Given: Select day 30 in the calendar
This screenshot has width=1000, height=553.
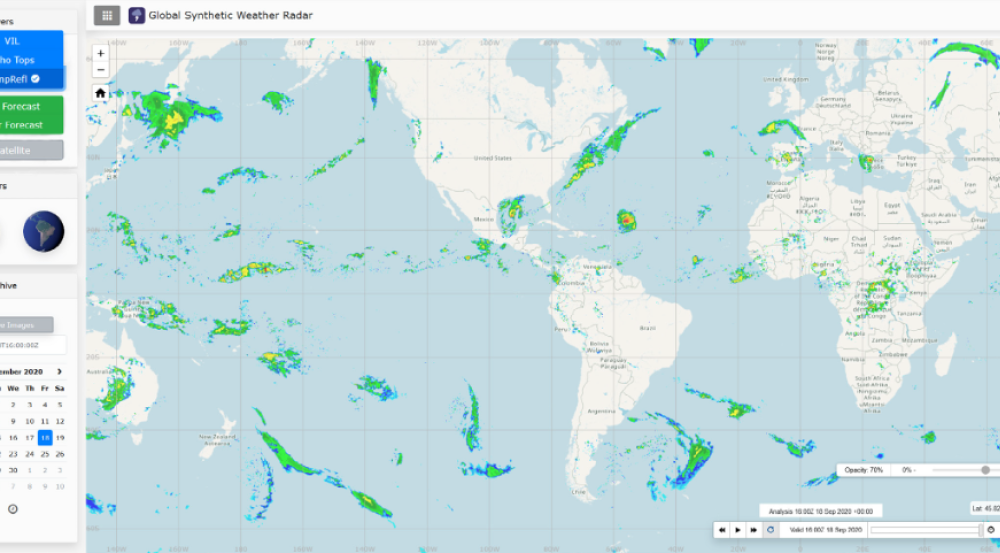Looking at the screenshot, I should 13,470.
